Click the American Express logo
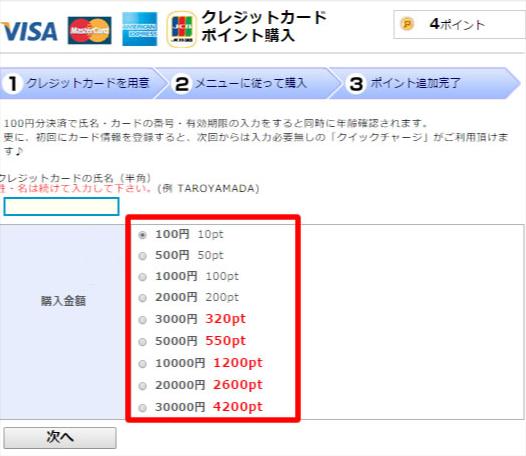 coord(140,29)
